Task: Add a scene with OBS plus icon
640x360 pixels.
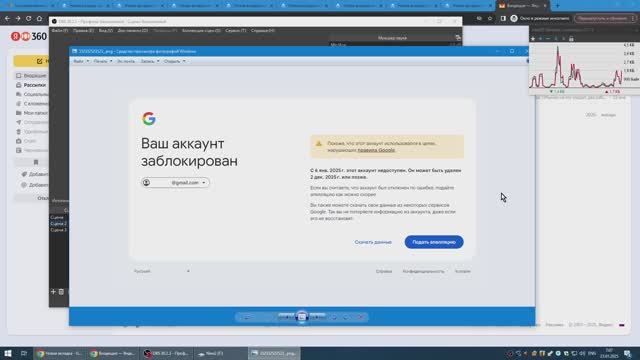Action: [53, 291]
